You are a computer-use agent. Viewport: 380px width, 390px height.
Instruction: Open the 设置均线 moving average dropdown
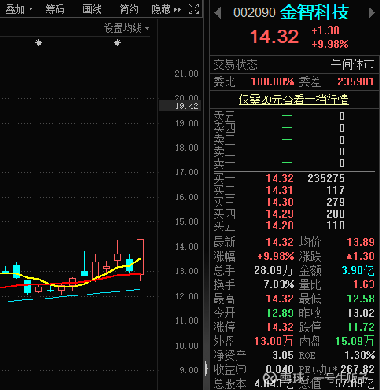[x=126, y=28]
